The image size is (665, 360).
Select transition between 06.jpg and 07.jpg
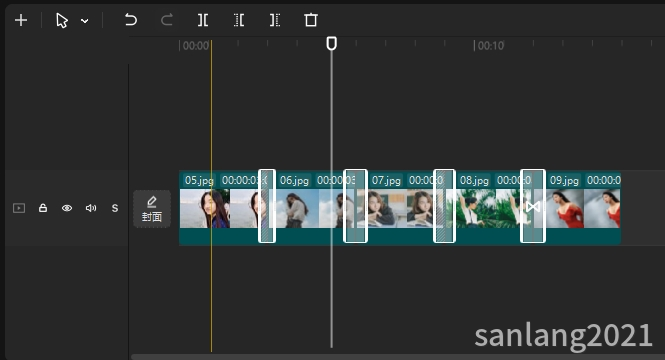click(355, 206)
